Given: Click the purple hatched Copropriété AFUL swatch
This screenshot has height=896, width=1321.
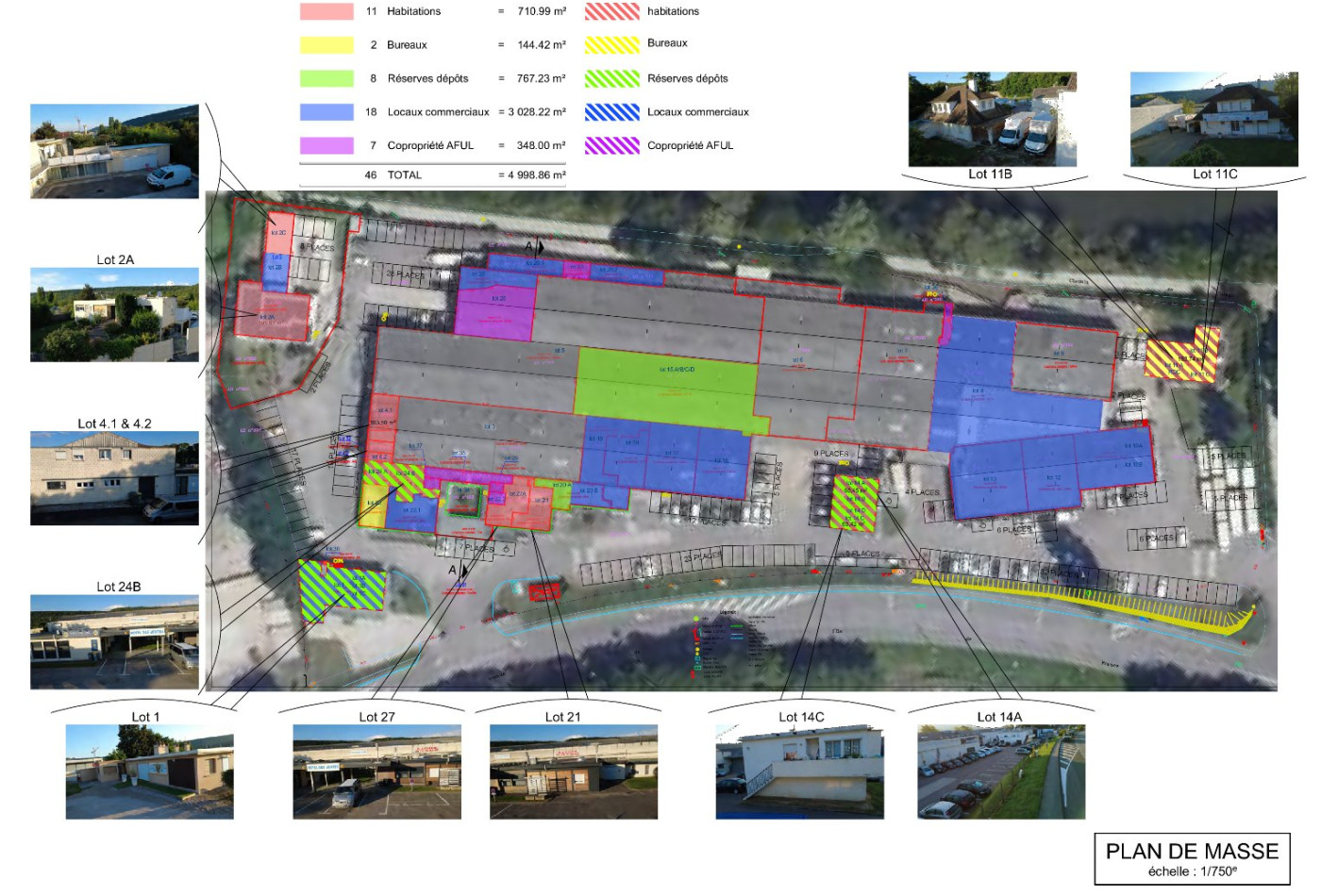Looking at the screenshot, I should click(x=611, y=145).
